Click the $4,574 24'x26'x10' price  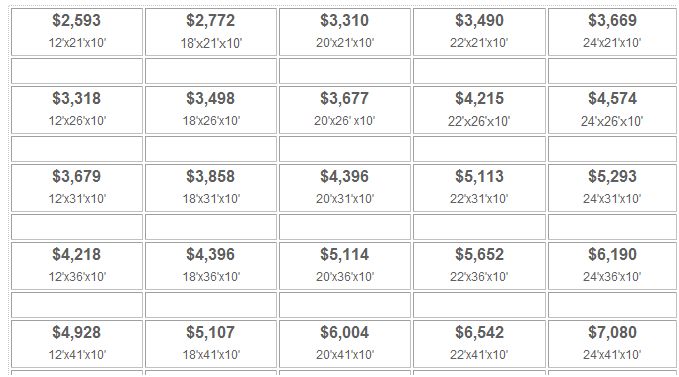612,110
